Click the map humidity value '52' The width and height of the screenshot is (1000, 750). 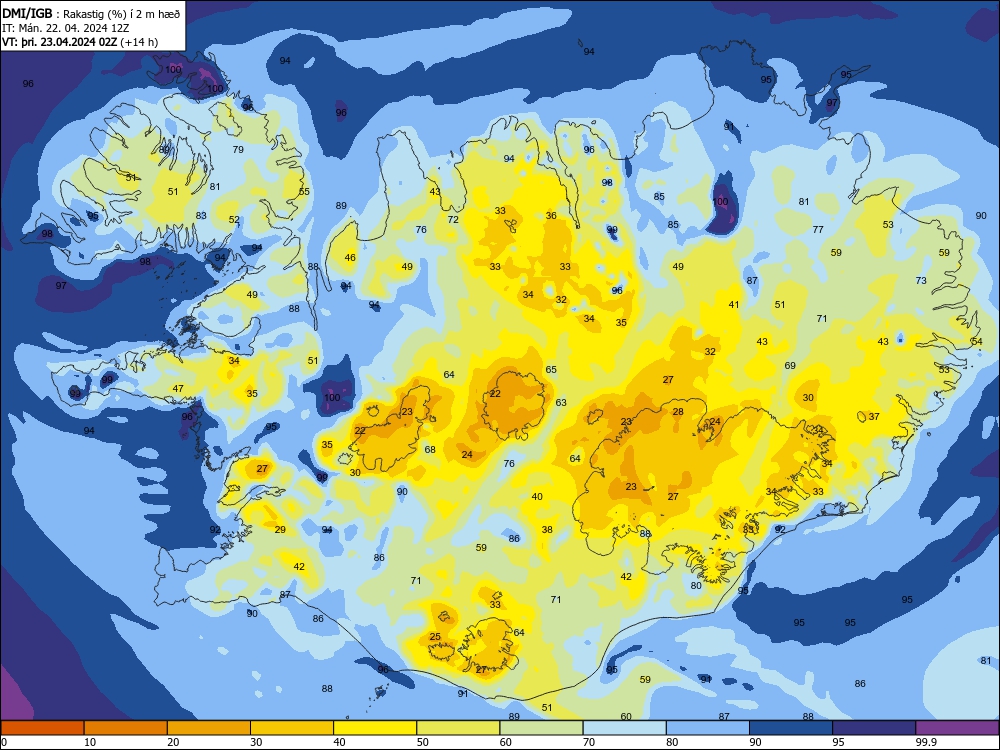coord(234,219)
